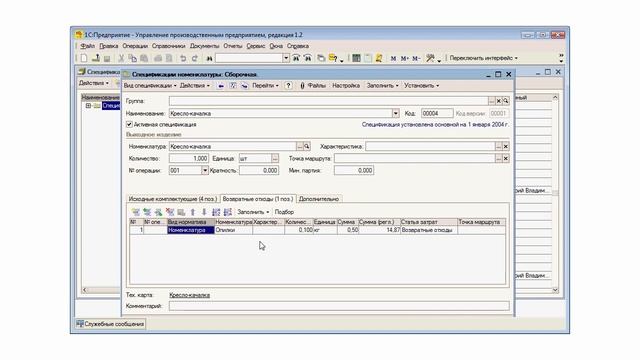
Task: Click the Возвратные отходы cell in table row
Action: (x=429, y=230)
